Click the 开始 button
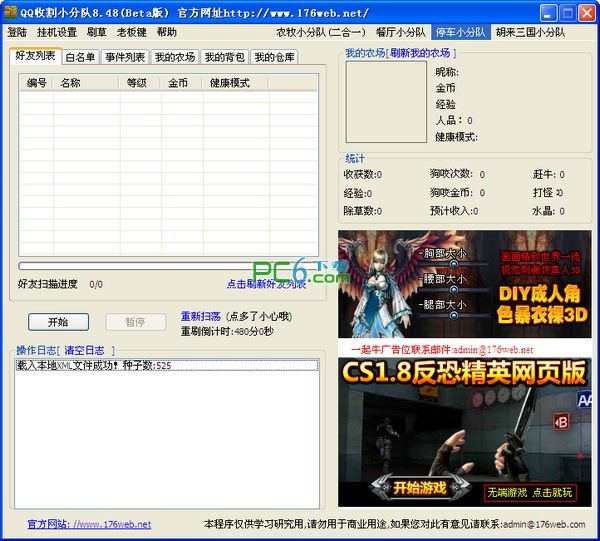 coord(58,322)
